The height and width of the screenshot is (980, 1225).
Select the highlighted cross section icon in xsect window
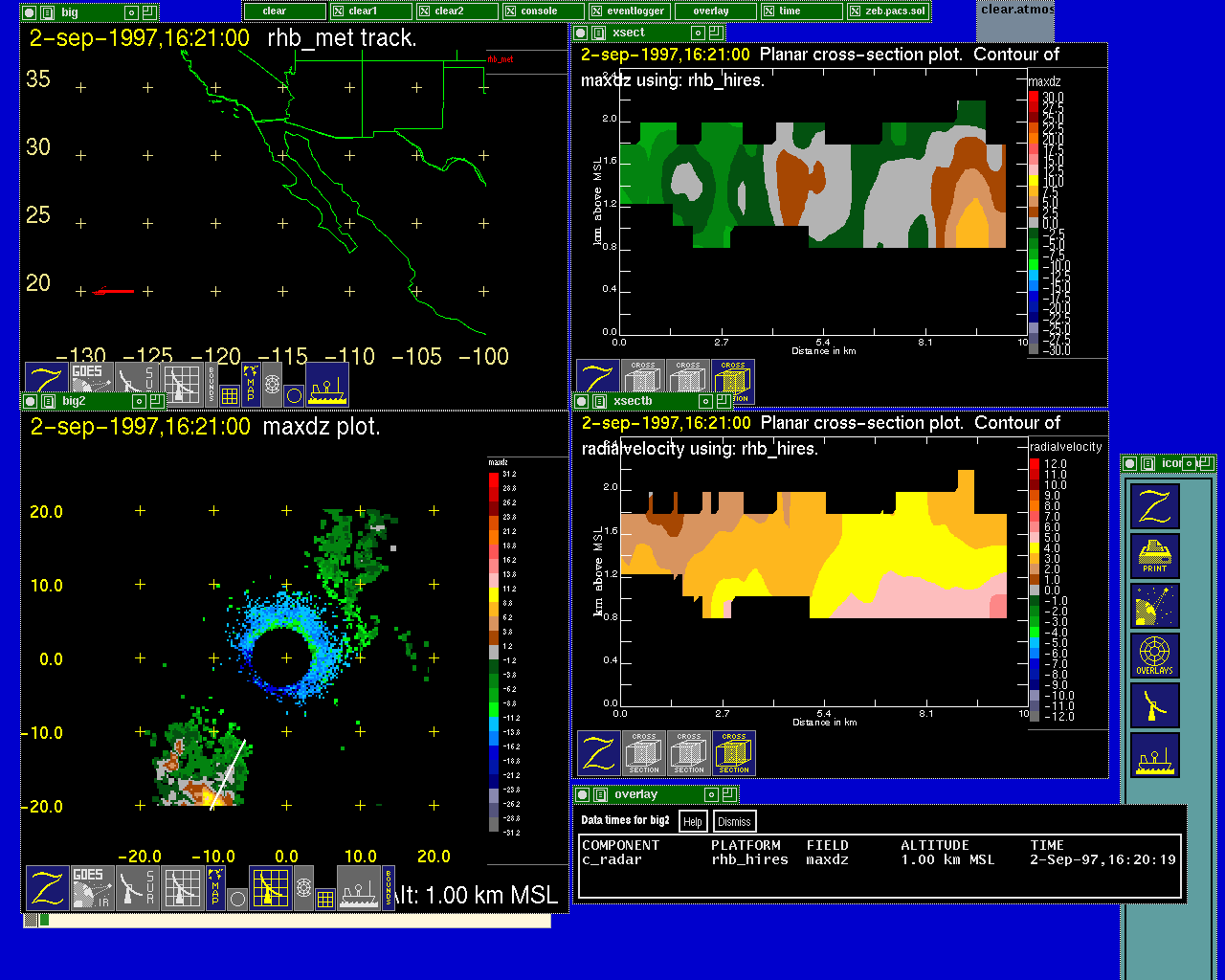[733, 381]
